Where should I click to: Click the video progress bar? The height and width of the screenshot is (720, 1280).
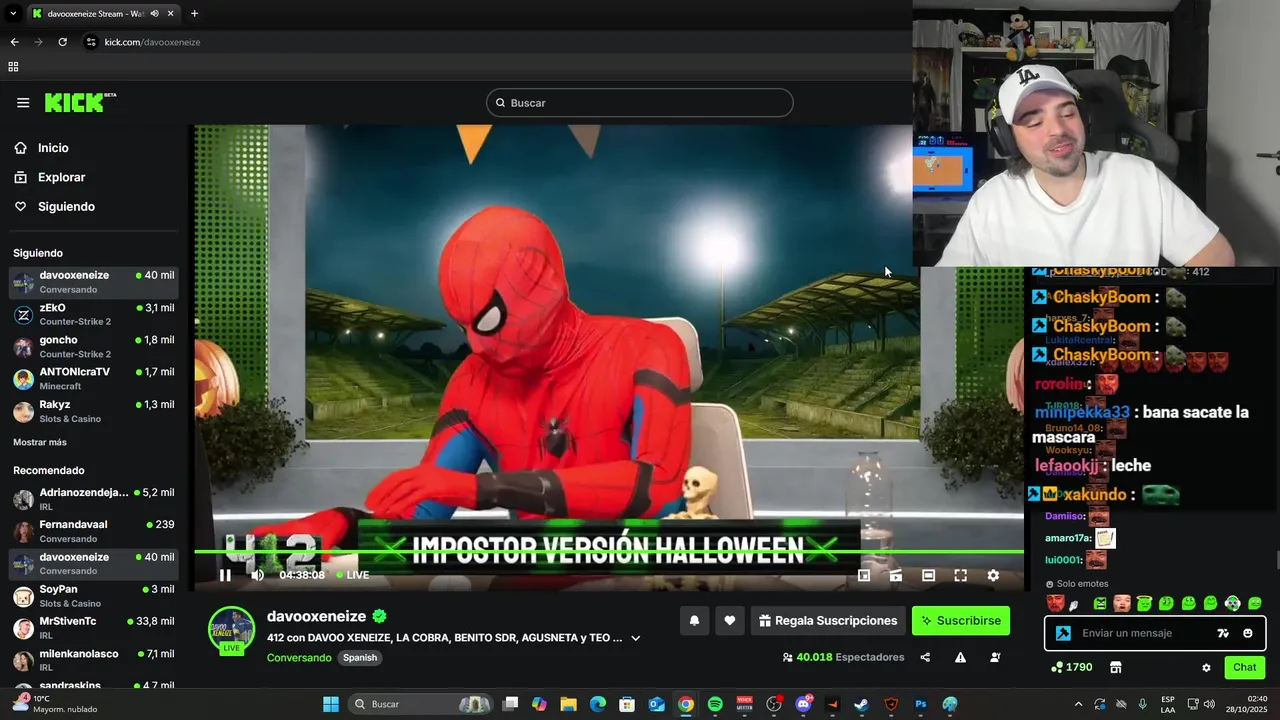609,552
